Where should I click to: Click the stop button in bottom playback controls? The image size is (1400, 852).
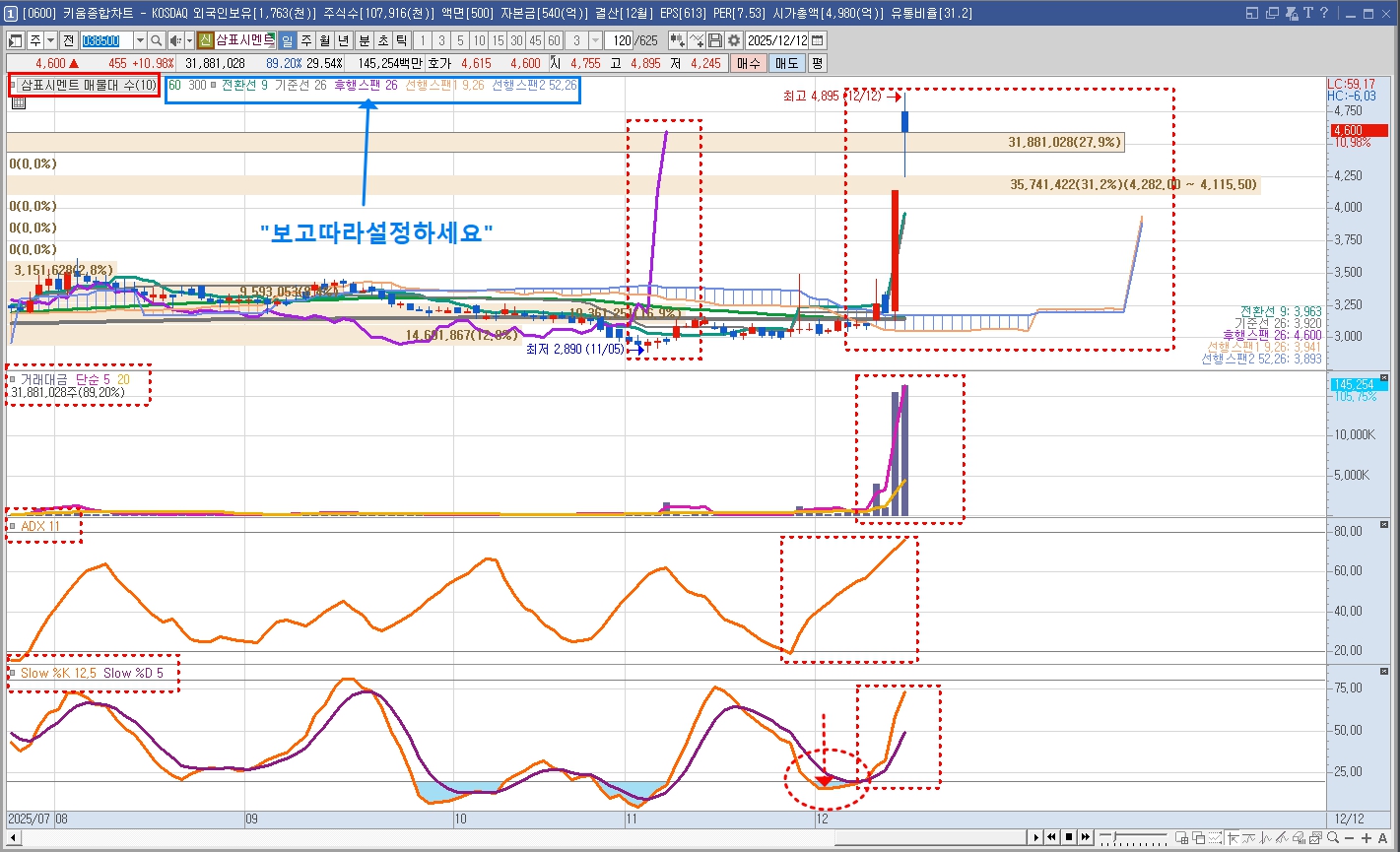(x=1069, y=837)
